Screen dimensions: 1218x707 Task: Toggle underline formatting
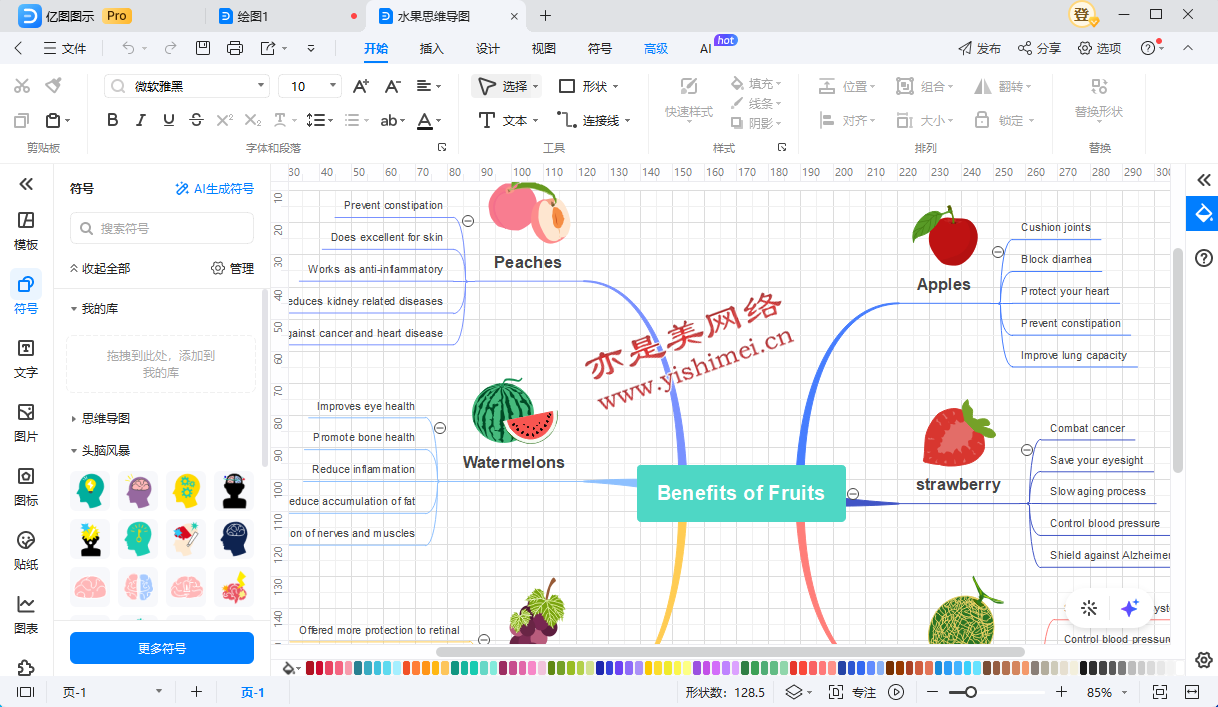pyautogui.click(x=168, y=120)
